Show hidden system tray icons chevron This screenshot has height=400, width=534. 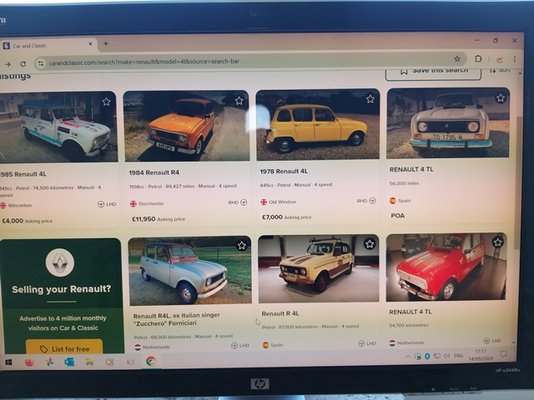pyautogui.click(x=408, y=356)
